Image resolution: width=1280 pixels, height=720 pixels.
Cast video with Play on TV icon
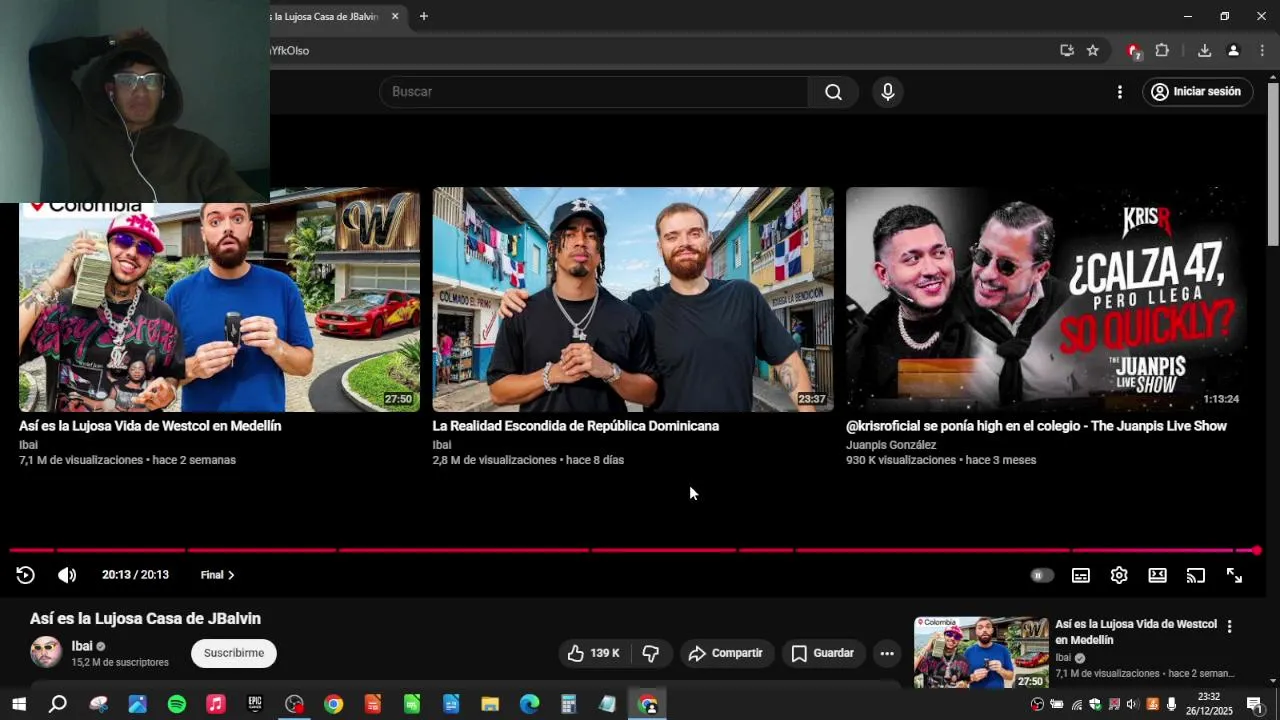point(1196,575)
